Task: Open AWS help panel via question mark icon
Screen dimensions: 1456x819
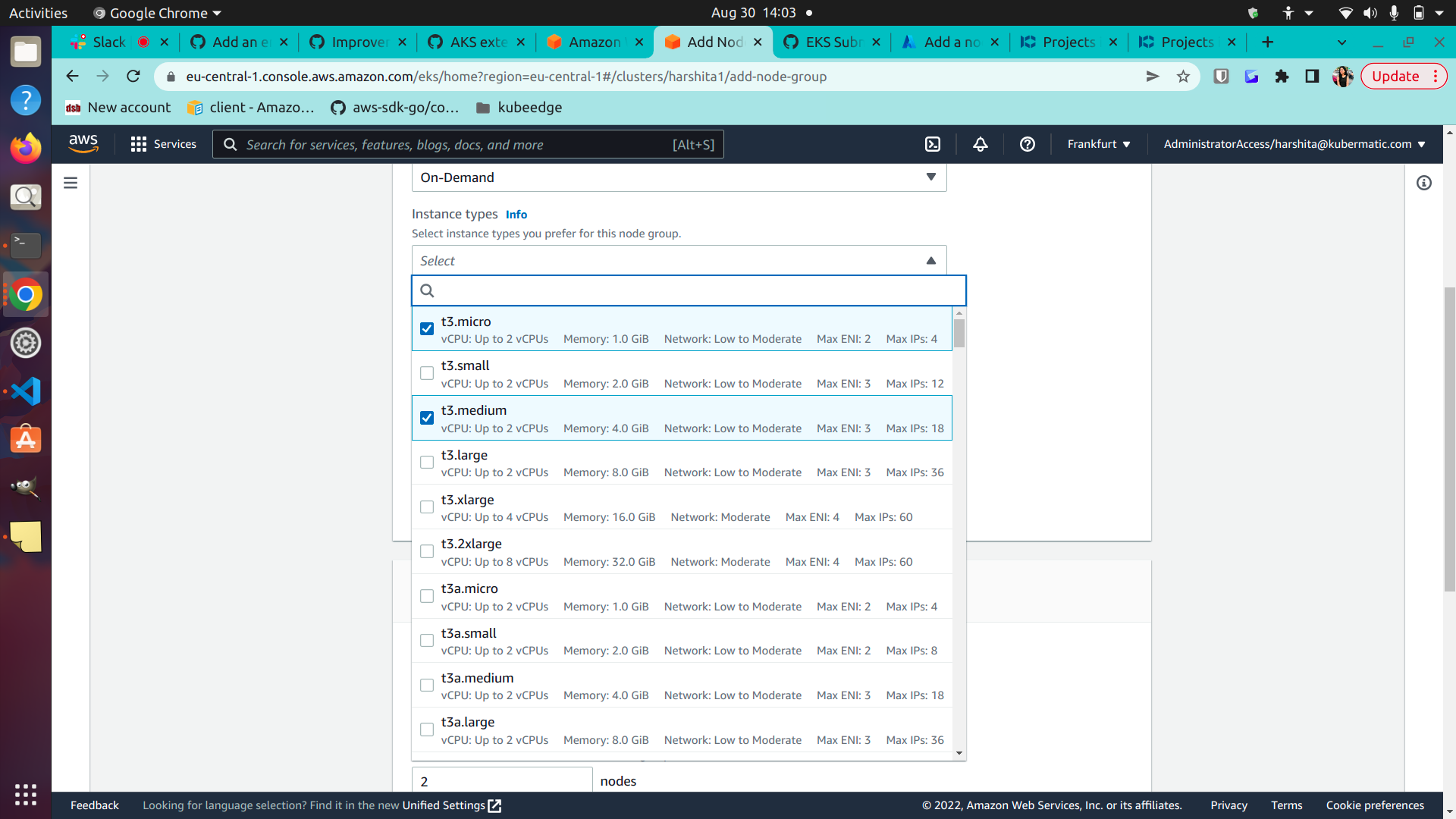Action: tap(1028, 144)
